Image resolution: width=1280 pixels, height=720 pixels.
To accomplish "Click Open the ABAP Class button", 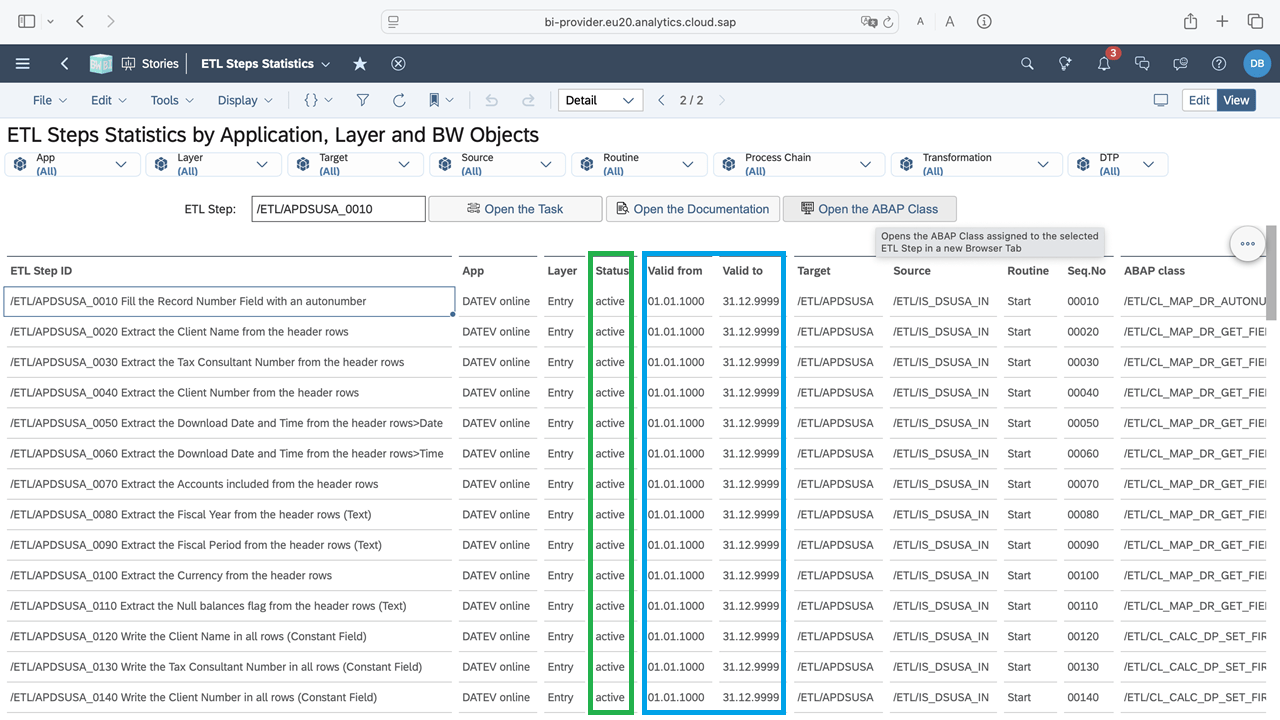I will [x=869, y=209].
